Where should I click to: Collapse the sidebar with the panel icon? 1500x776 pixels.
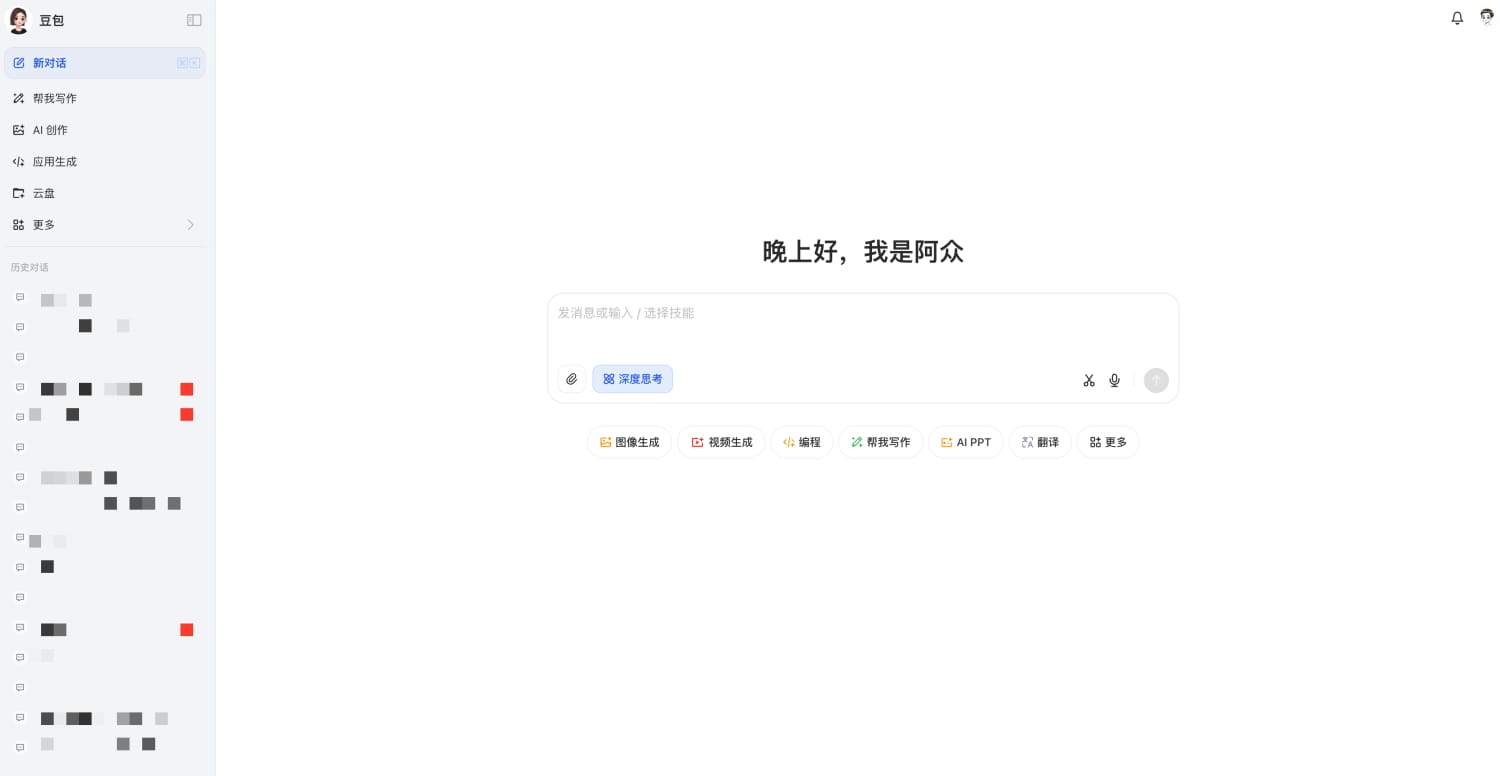194,19
